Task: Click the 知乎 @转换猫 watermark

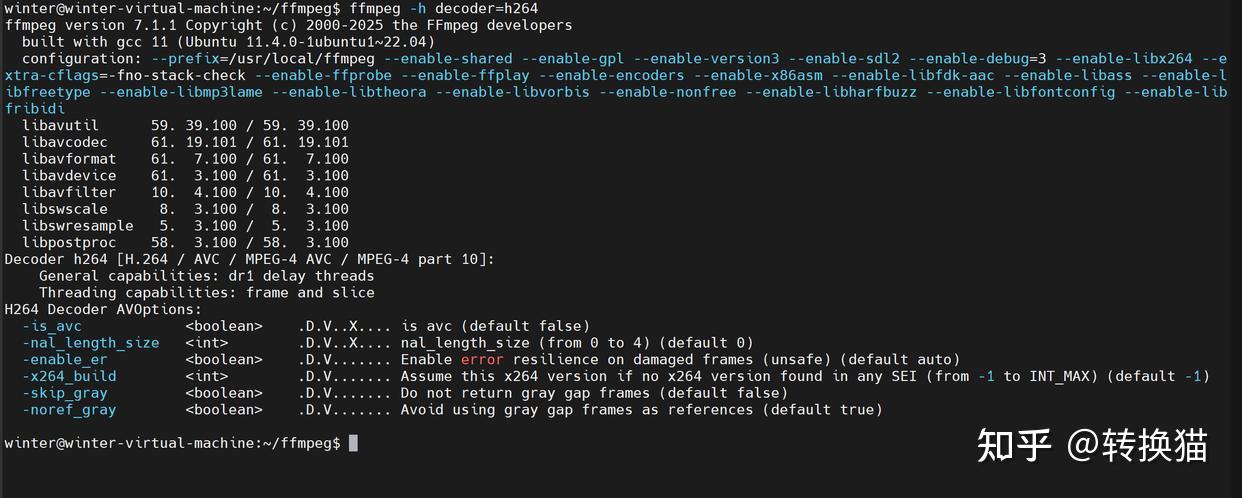Action: click(1091, 445)
